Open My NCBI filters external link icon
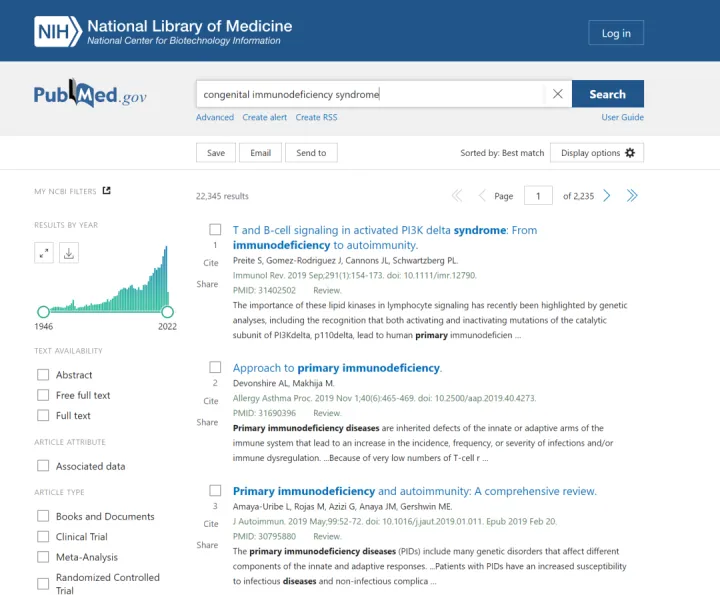This screenshot has height=595, width=720. 107,191
